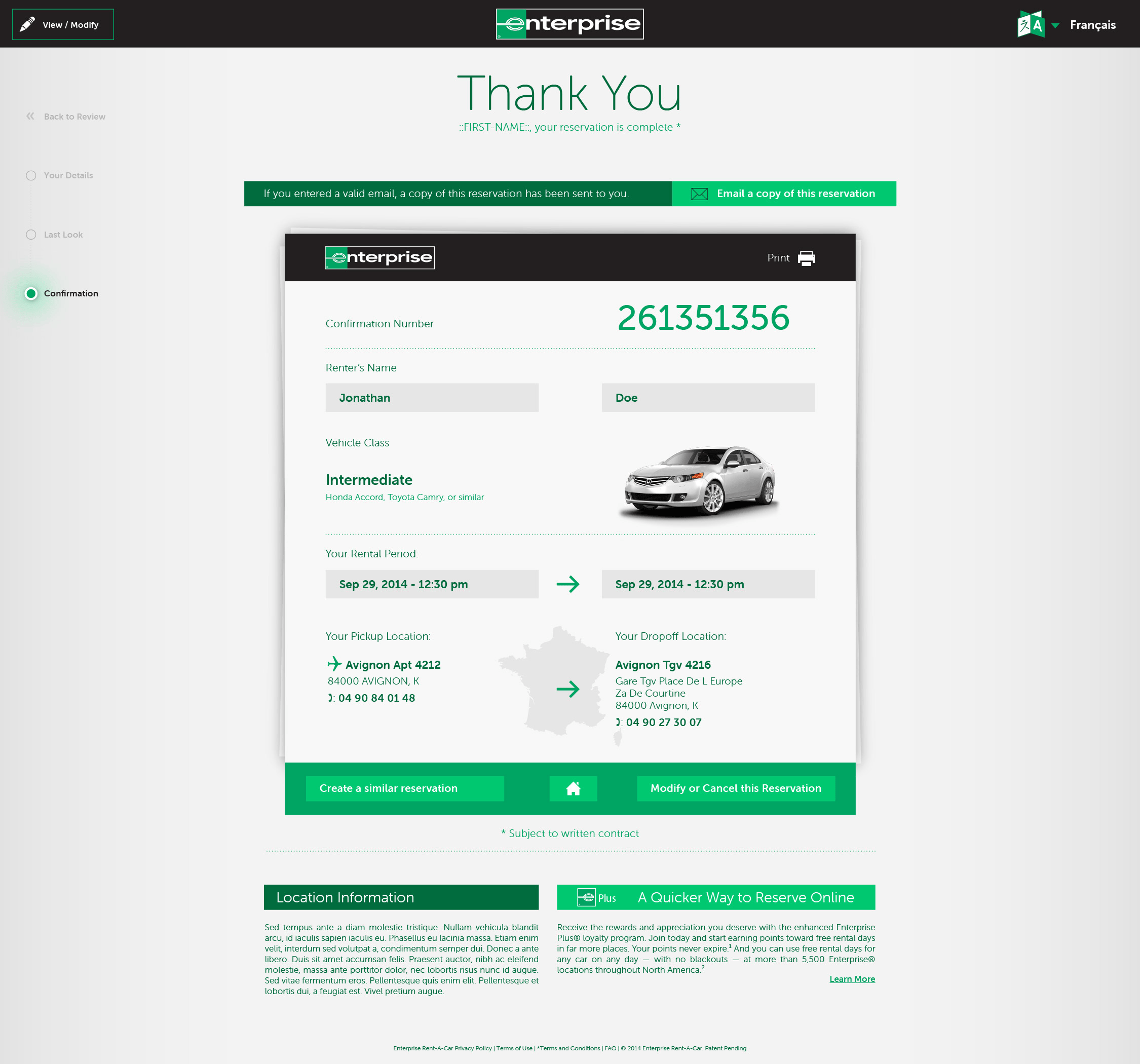Click the envelope email icon

pos(699,194)
